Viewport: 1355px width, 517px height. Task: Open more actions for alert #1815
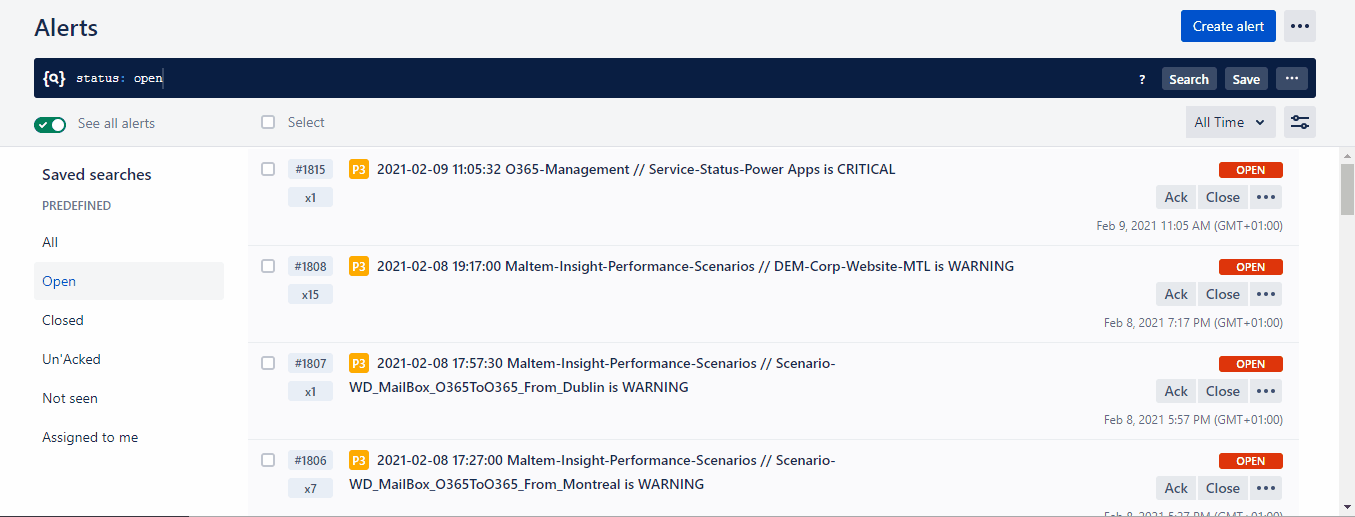(x=1266, y=197)
